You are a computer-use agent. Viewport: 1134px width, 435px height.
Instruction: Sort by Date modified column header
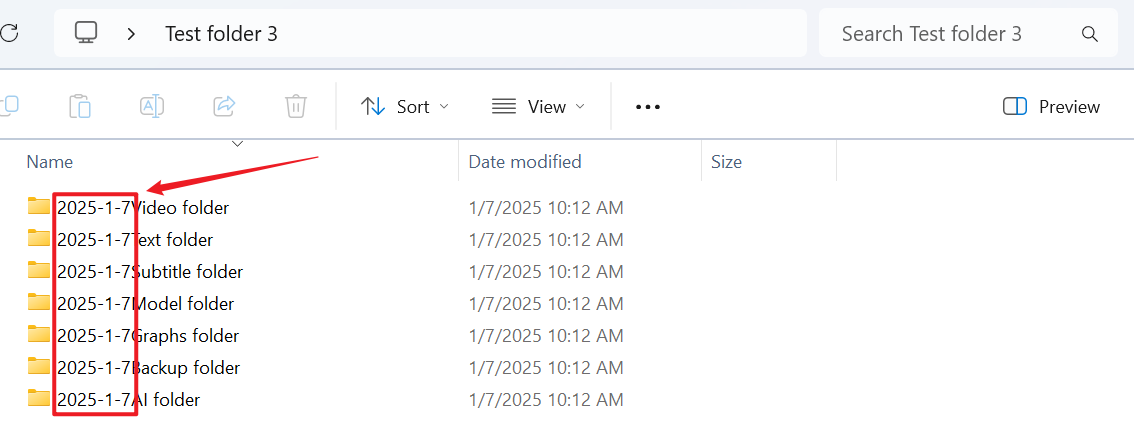pos(525,162)
